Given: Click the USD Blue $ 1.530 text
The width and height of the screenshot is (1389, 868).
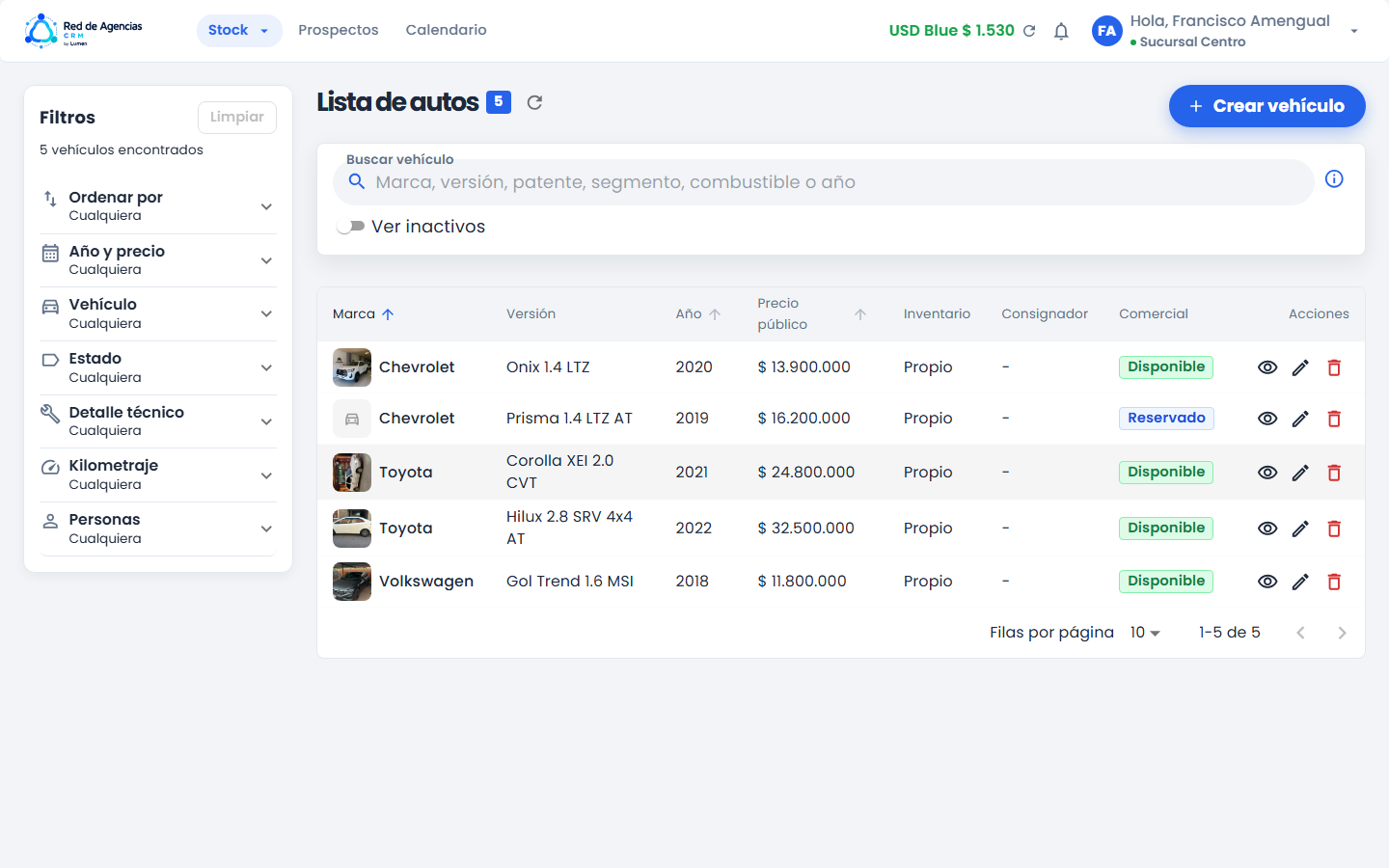Looking at the screenshot, I should 952,31.
